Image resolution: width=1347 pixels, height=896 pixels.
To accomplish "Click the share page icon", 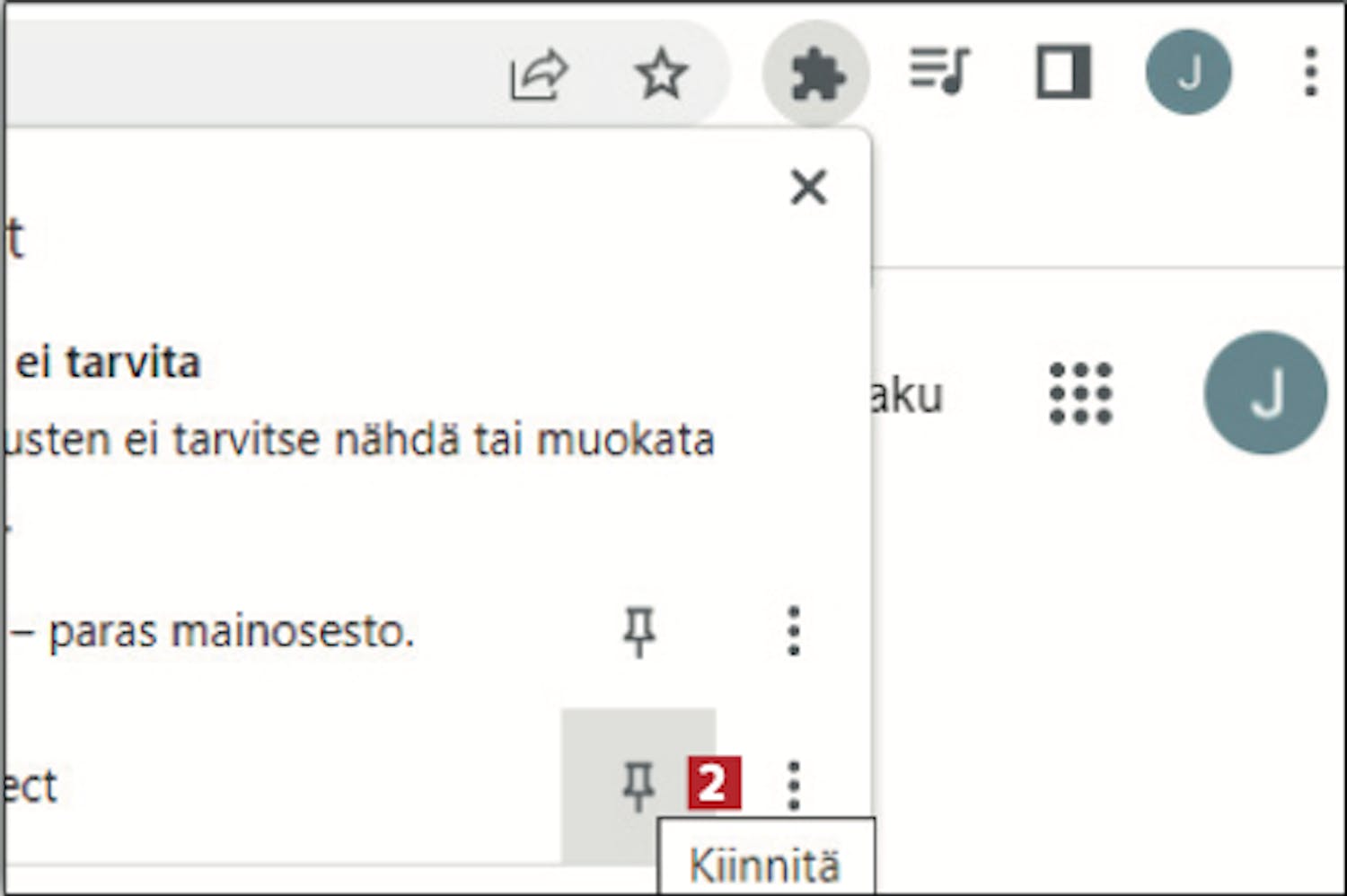I will point(538,75).
